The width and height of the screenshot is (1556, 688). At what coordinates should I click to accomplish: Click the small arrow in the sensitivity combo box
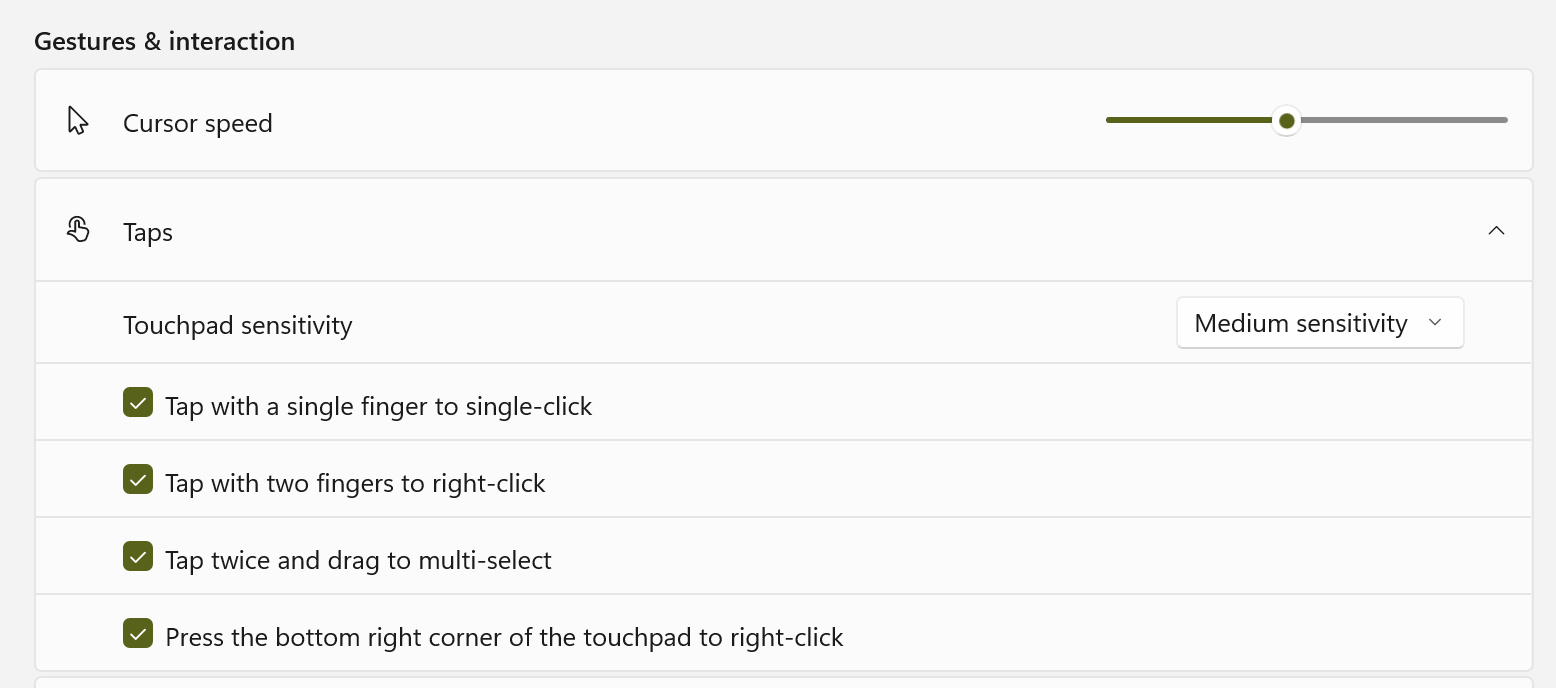point(1436,323)
